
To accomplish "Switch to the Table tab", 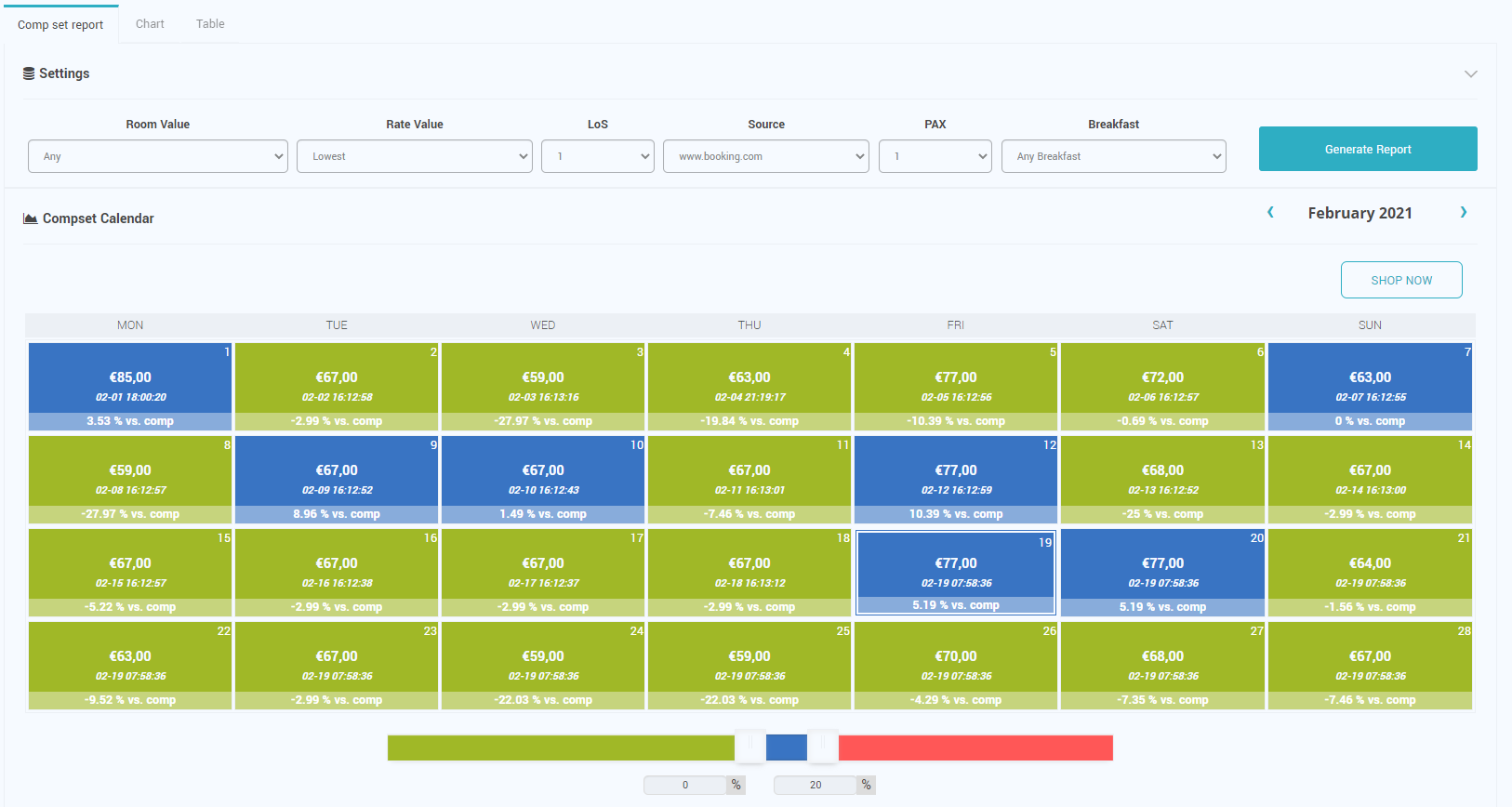I will coord(210,24).
